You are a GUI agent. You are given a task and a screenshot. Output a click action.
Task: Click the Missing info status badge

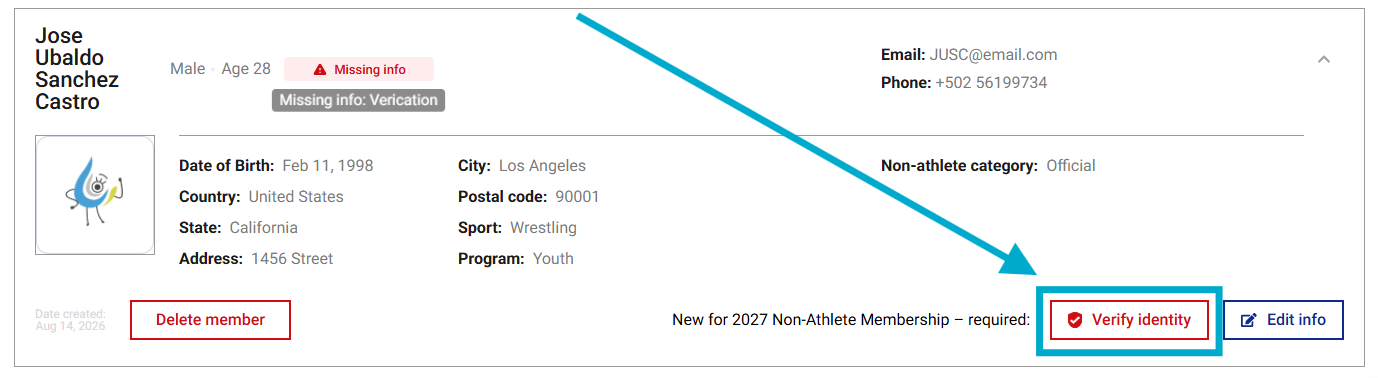[x=359, y=69]
